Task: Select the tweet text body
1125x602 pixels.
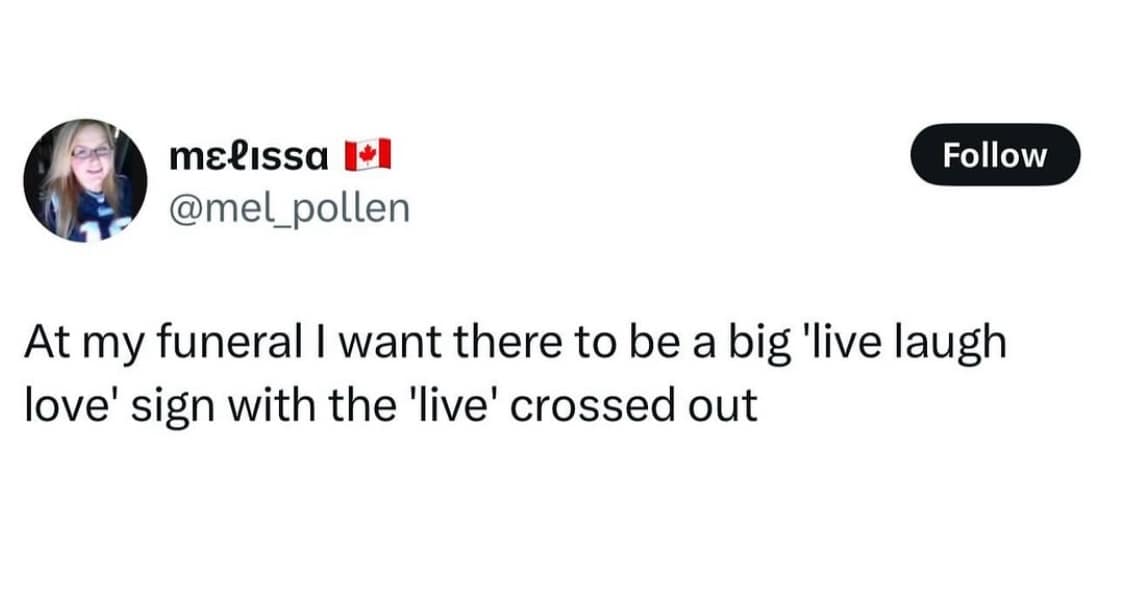Action: (x=520, y=372)
